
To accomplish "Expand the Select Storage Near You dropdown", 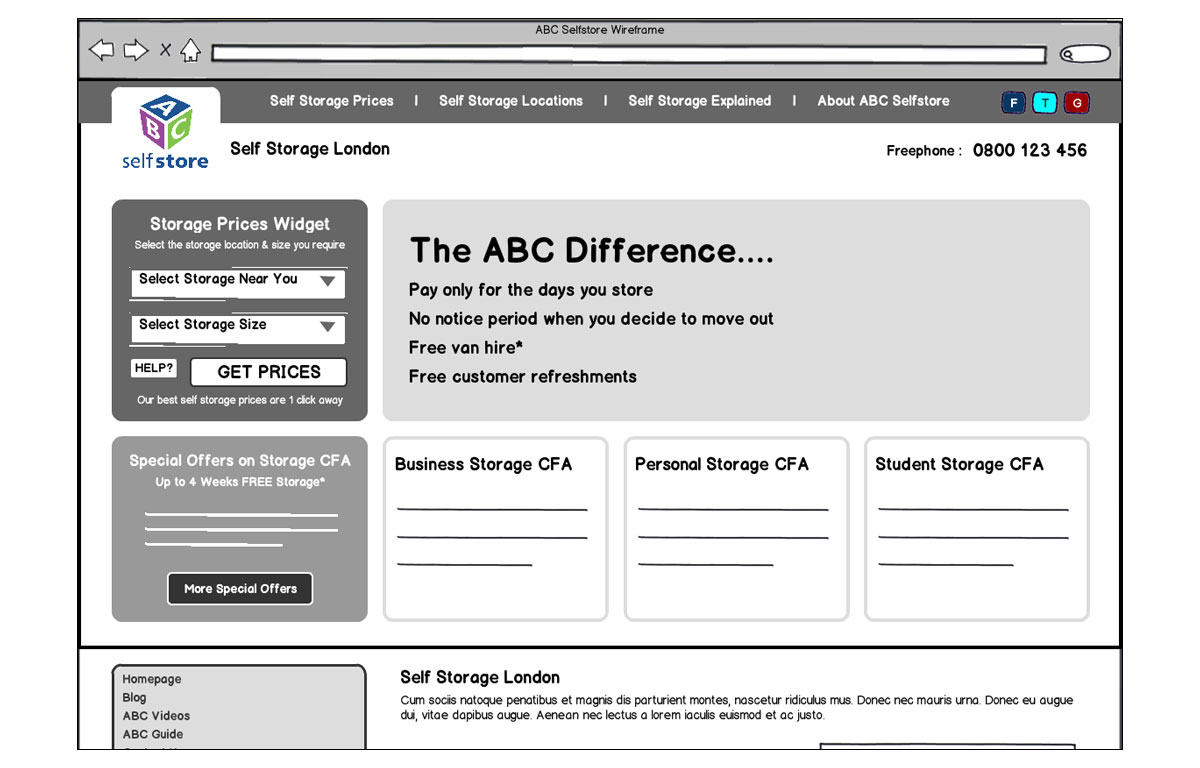I will tap(238, 281).
